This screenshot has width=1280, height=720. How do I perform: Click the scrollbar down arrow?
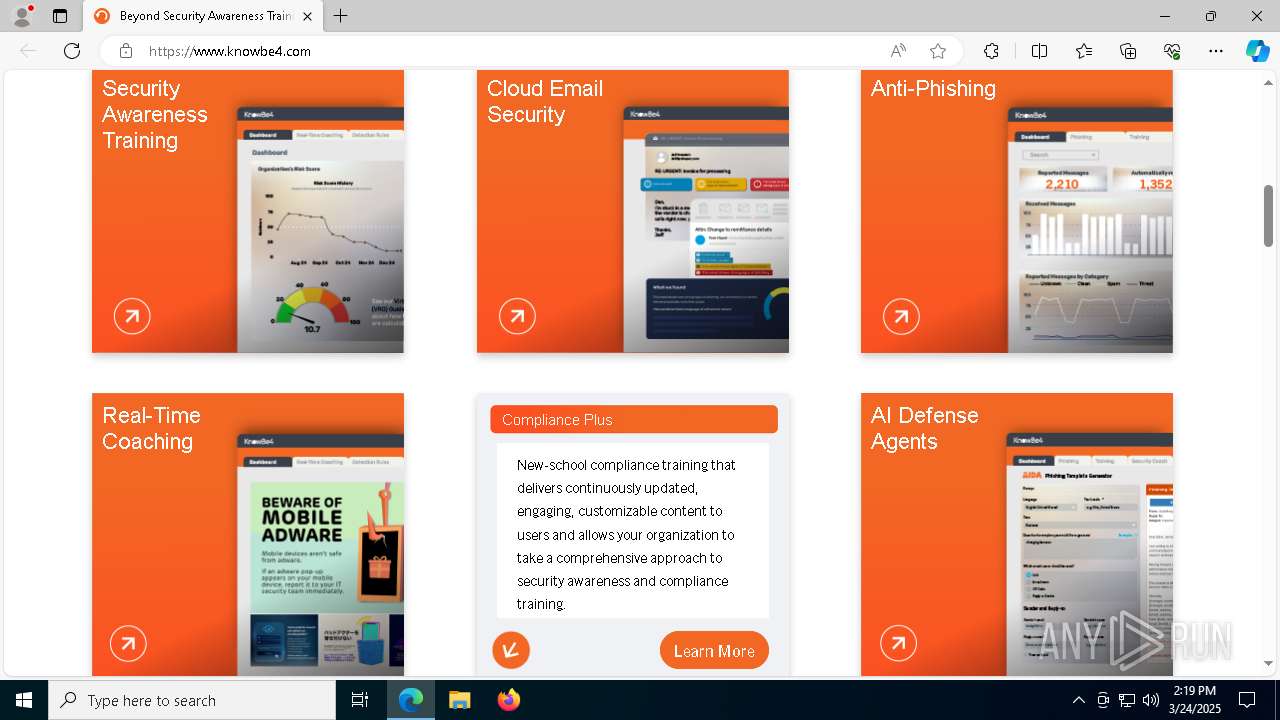(1268, 663)
